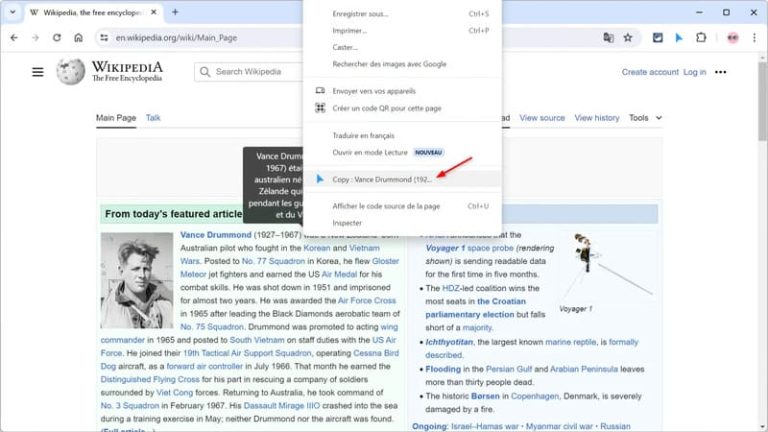Open the View history link
The height and width of the screenshot is (432, 768).
tap(596, 118)
